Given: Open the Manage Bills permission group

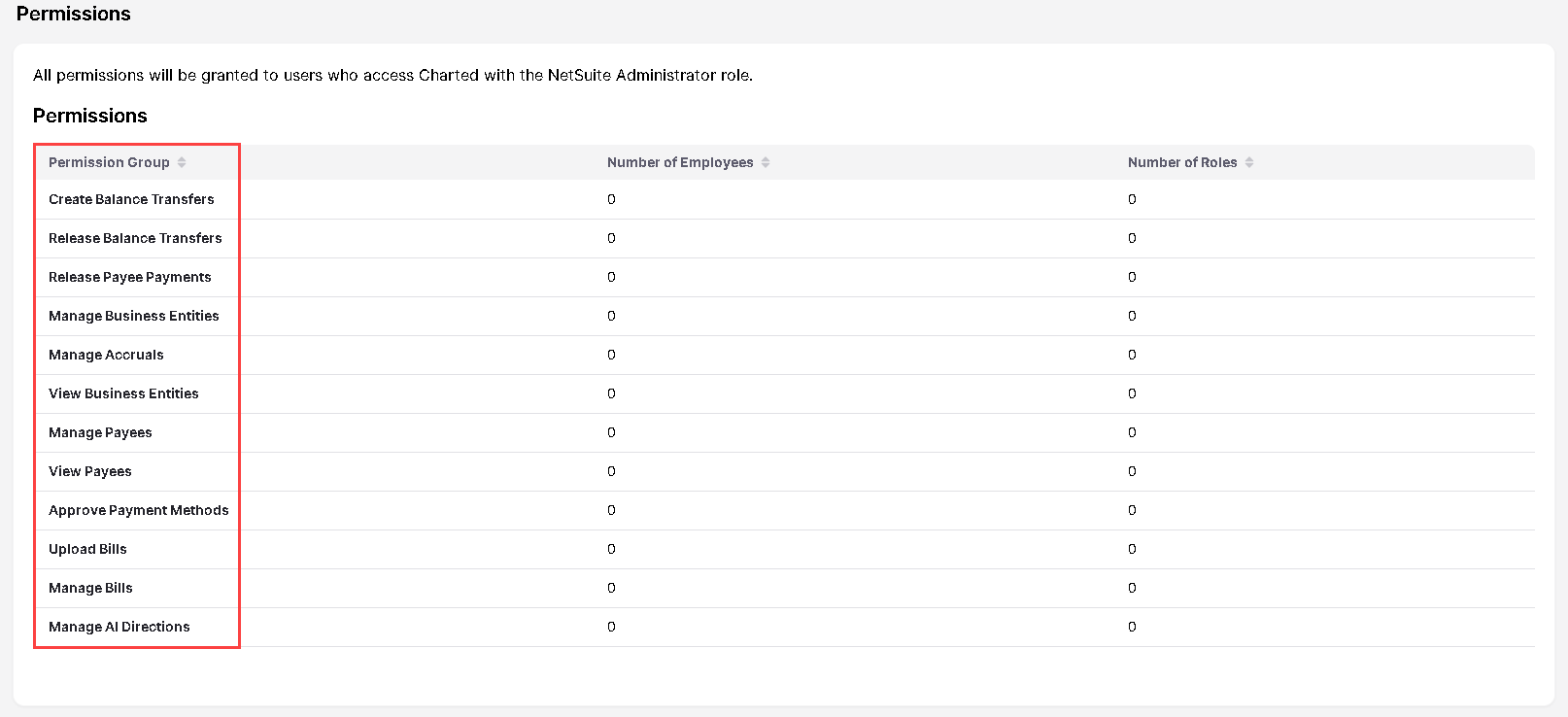Looking at the screenshot, I should 90,588.
